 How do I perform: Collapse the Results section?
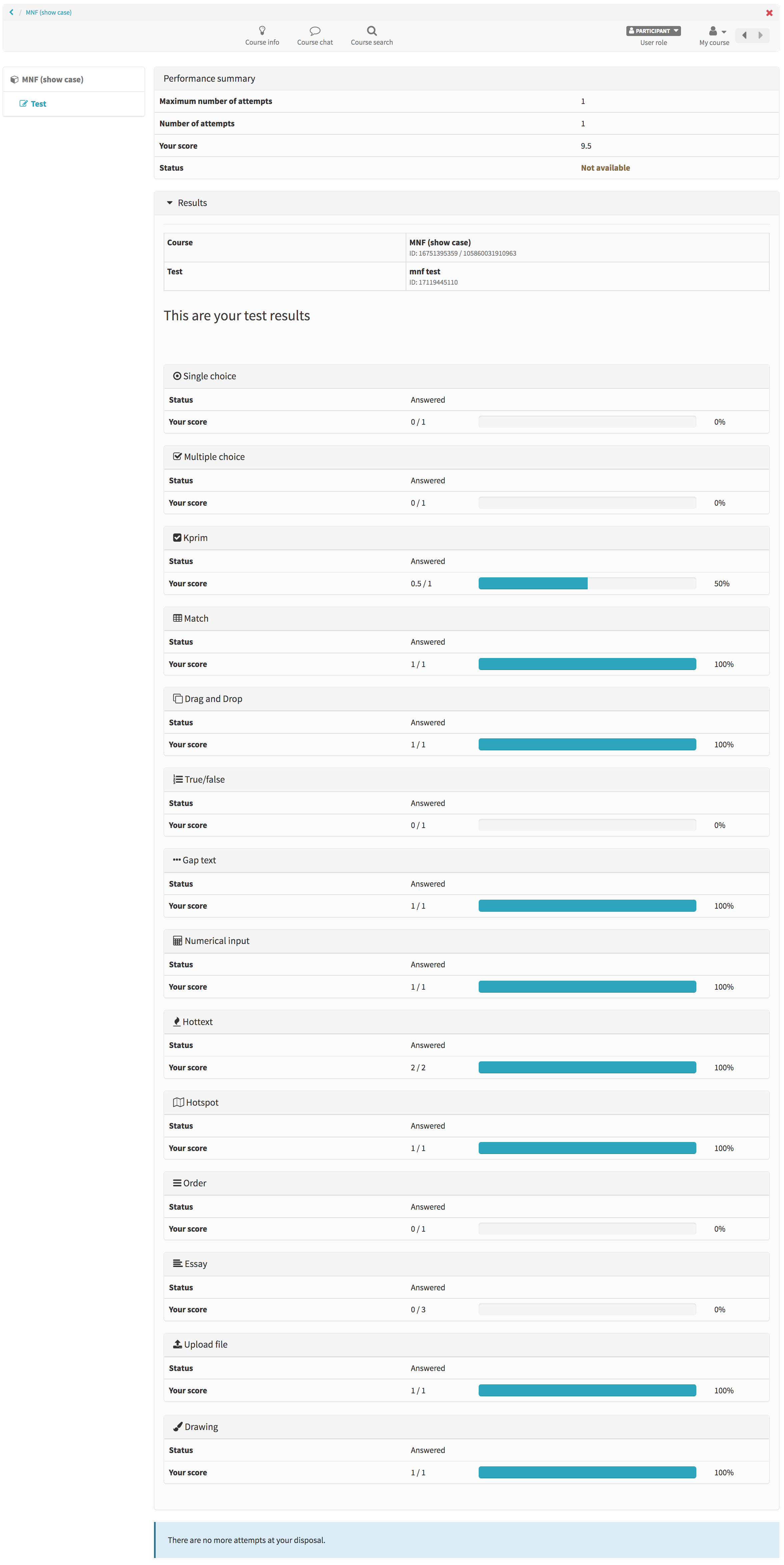pyautogui.click(x=170, y=203)
